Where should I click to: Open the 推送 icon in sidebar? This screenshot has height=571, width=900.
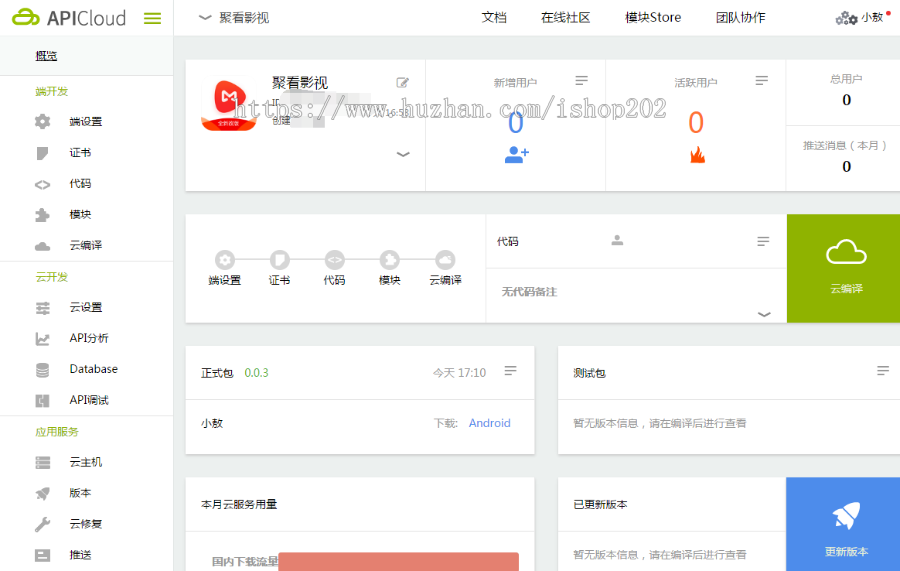[x=42, y=555]
